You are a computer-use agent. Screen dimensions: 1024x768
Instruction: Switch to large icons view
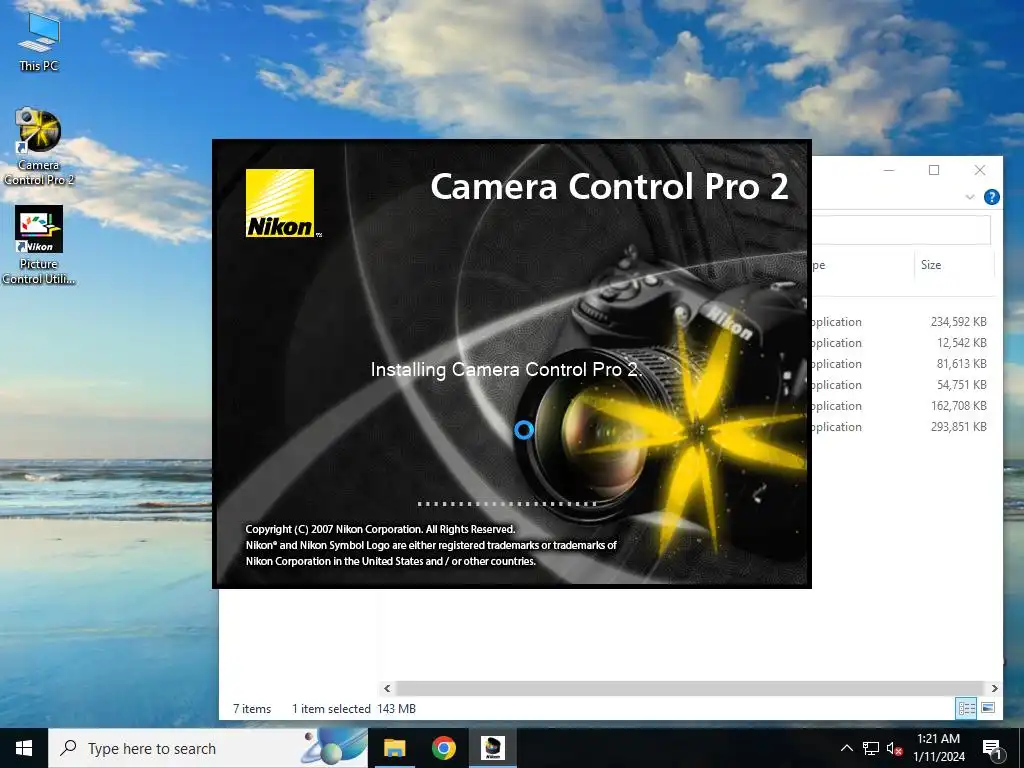pyautogui.click(x=988, y=708)
